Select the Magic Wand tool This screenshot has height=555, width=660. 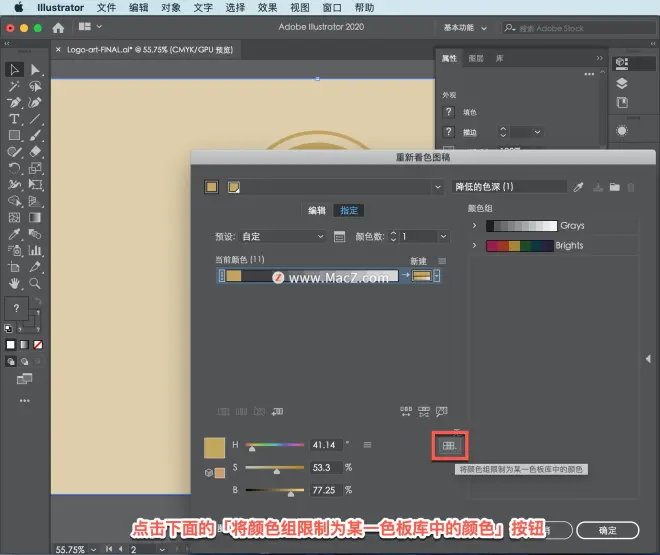14,86
